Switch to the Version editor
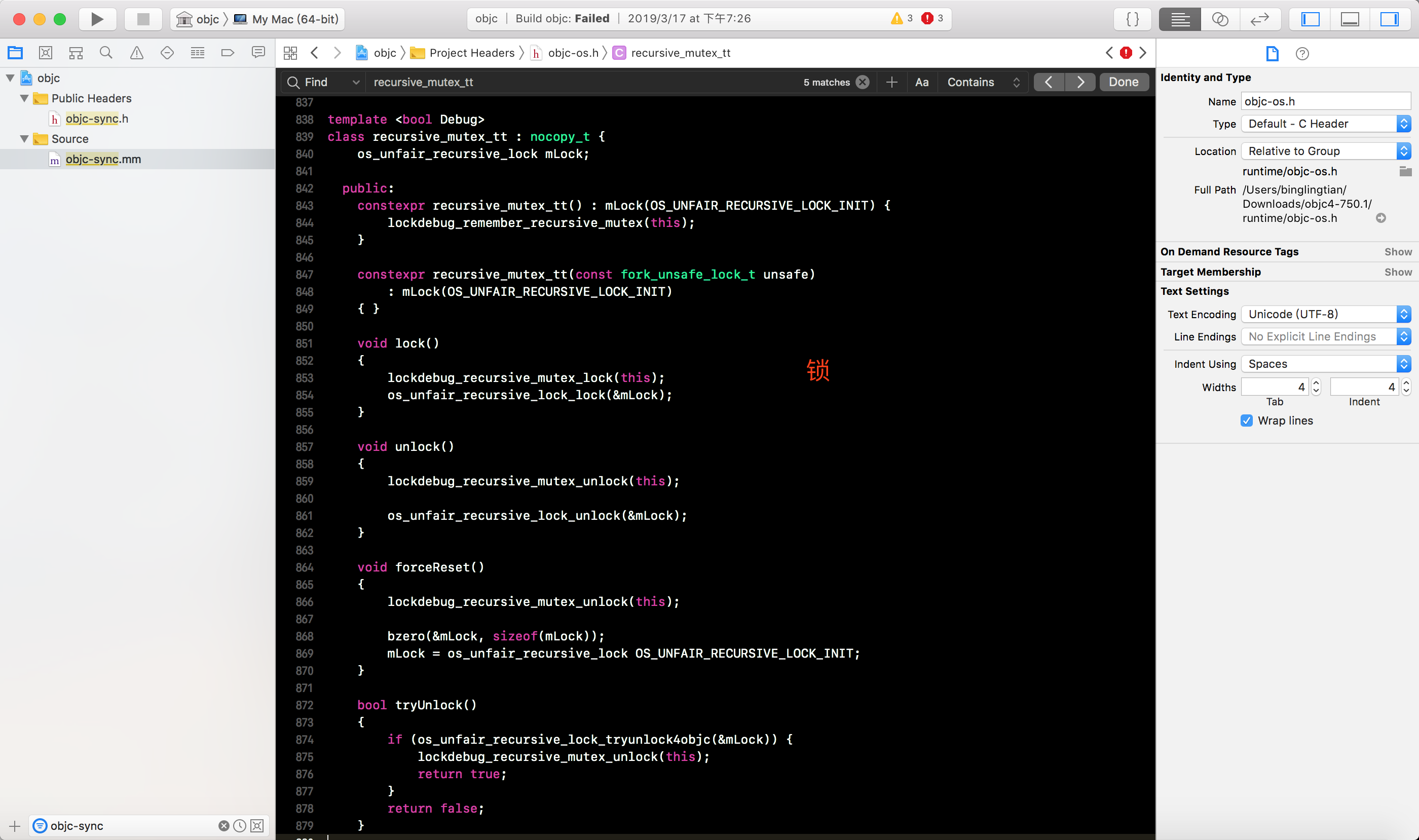The image size is (1419, 840). click(1259, 19)
